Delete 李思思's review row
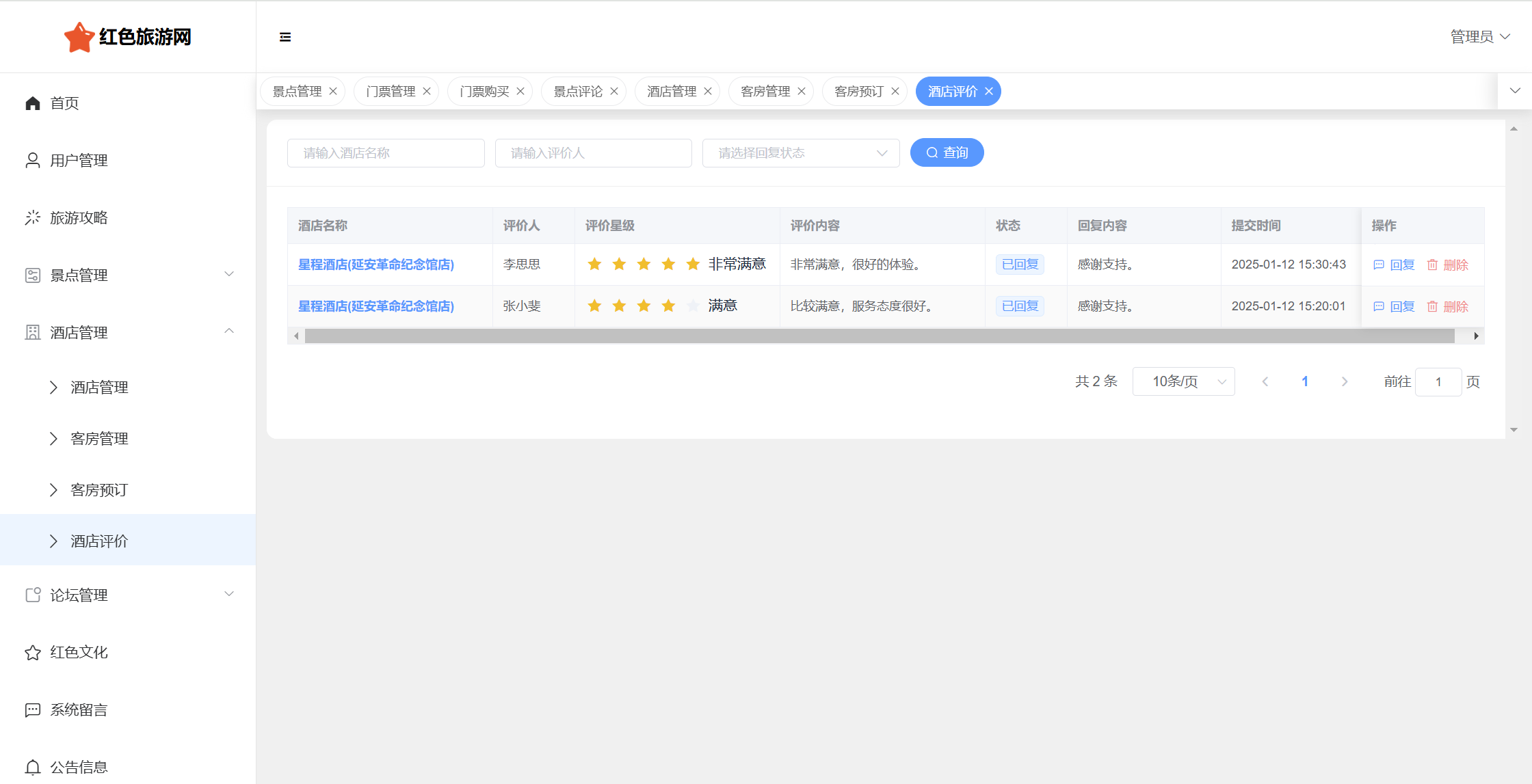Screen dimensions: 1532x784 pos(1448,265)
